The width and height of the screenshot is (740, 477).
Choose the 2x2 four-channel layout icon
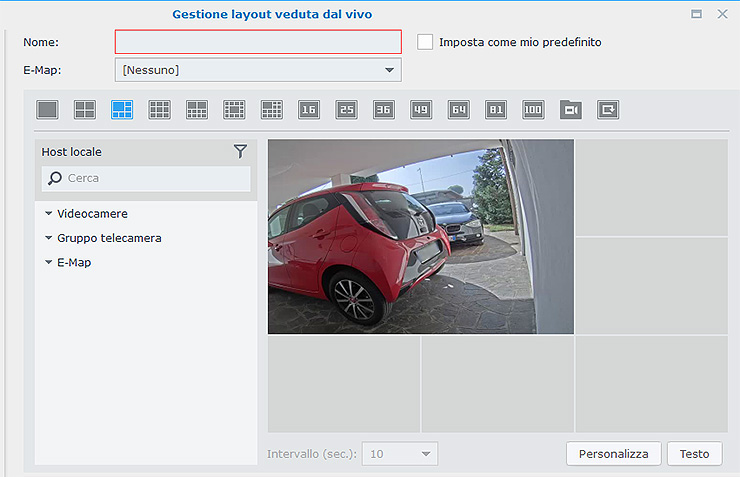(x=85, y=110)
